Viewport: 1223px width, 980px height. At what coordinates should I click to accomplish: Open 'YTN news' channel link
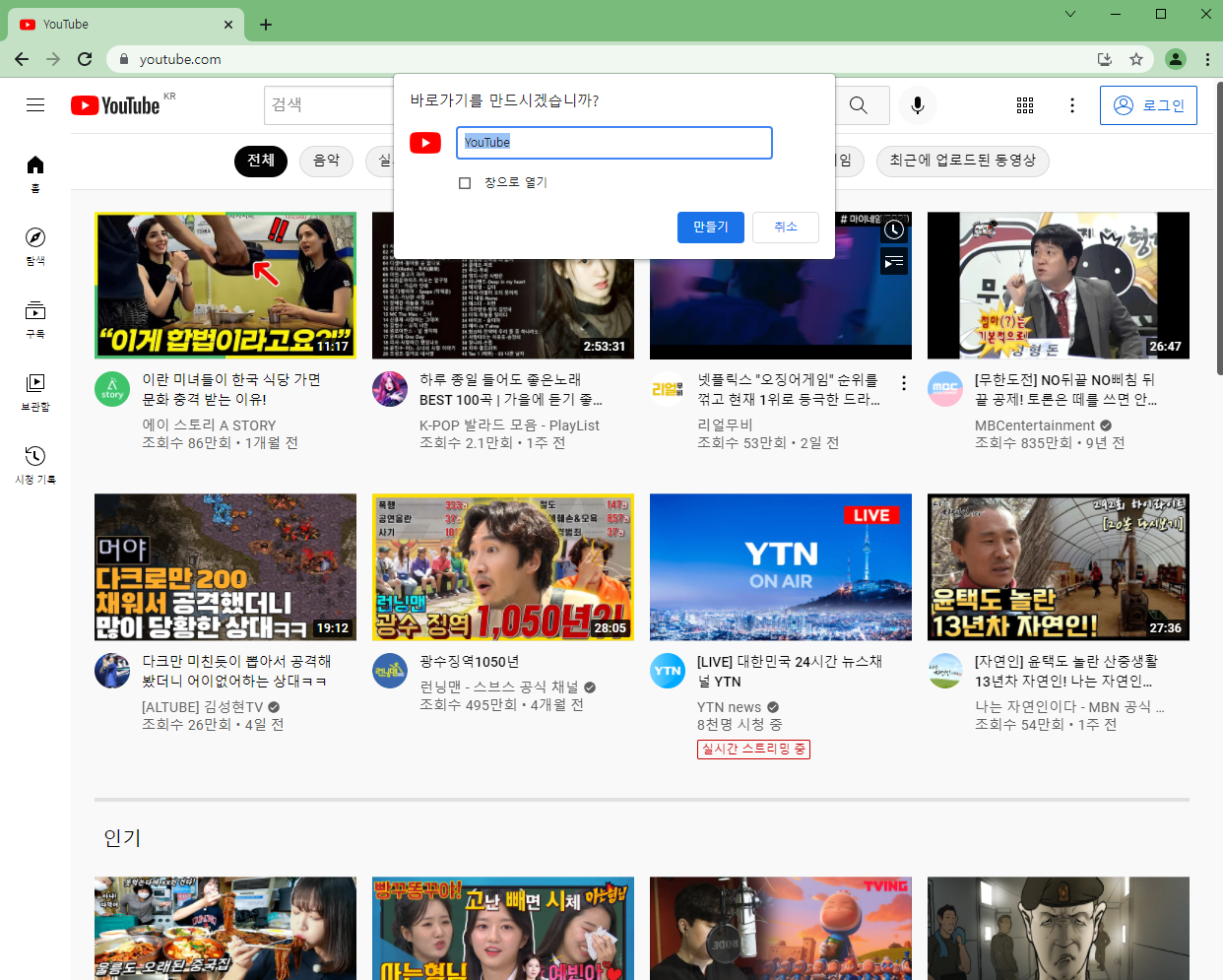[x=729, y=707]
